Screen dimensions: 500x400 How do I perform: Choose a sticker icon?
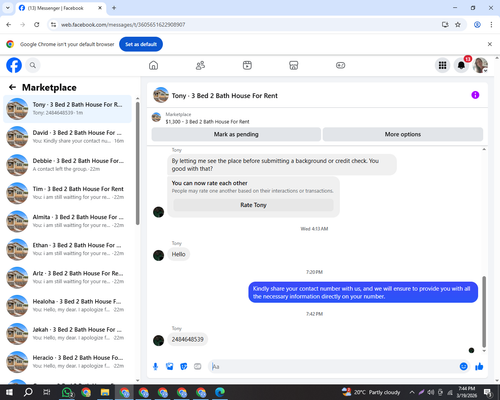[x=184, y=367]
